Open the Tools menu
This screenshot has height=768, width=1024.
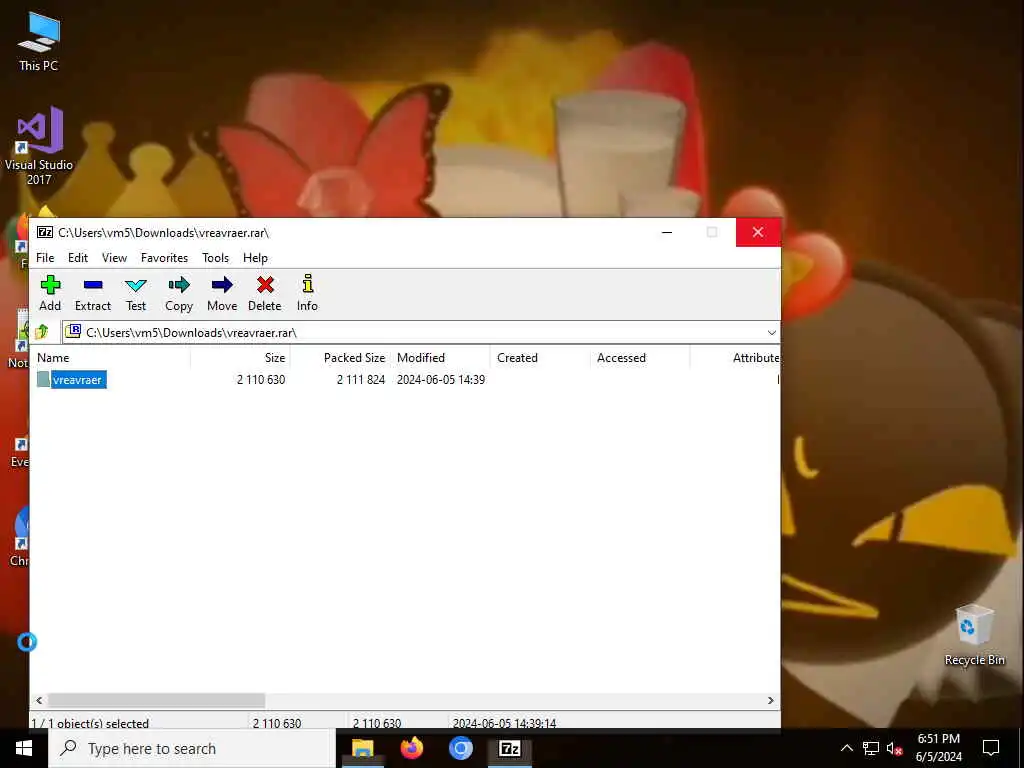(x=216, y=258)
